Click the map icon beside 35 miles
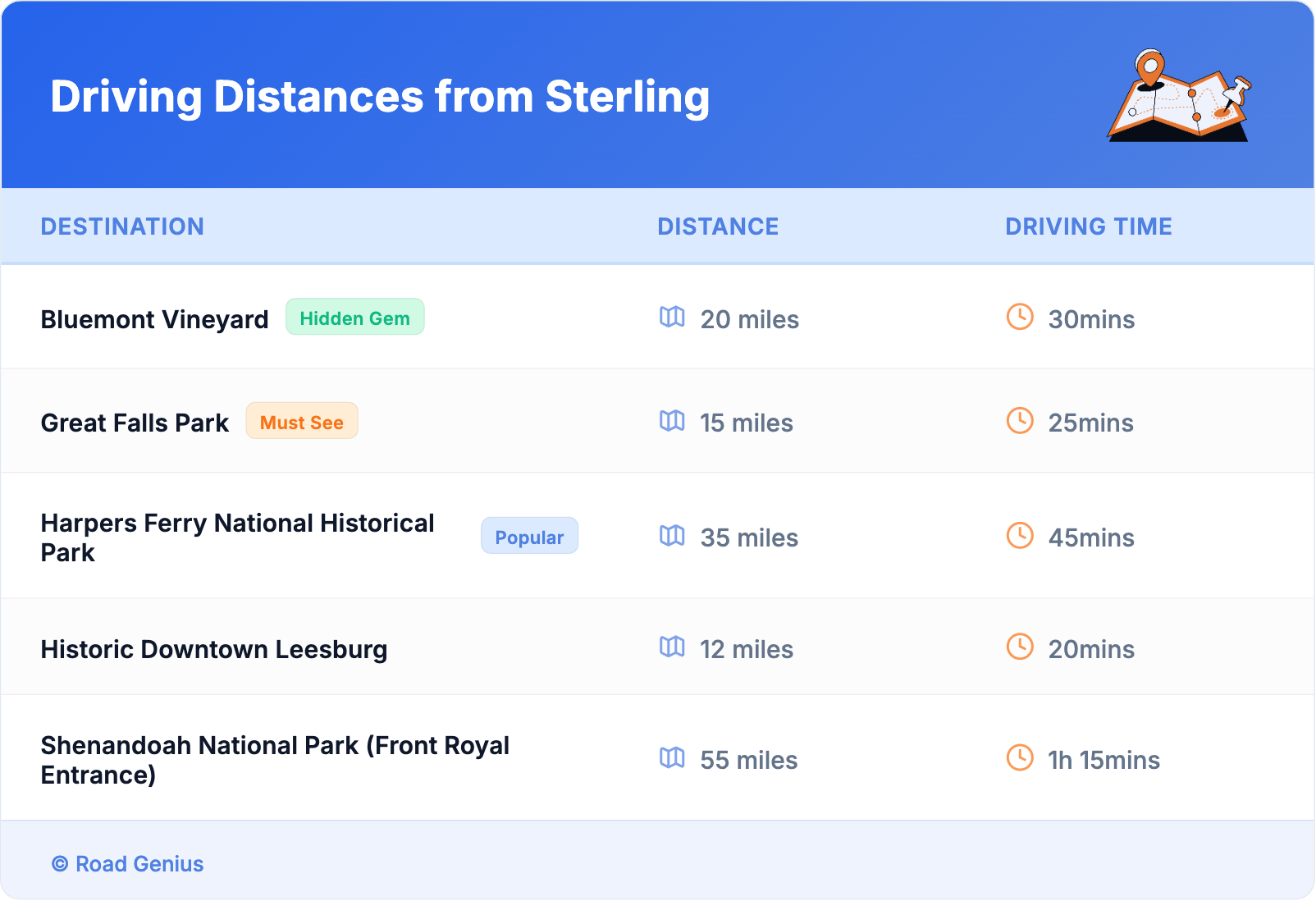The height and width of the screenshot is (901, 1316). coord(672,536)
